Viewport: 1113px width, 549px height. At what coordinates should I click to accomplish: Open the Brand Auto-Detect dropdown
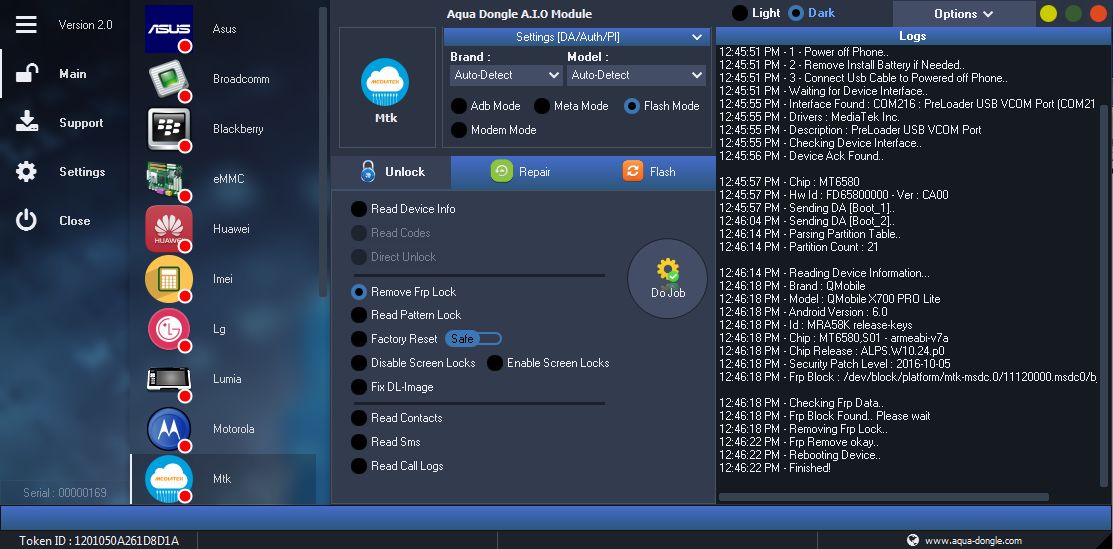[x=506, y=75]
